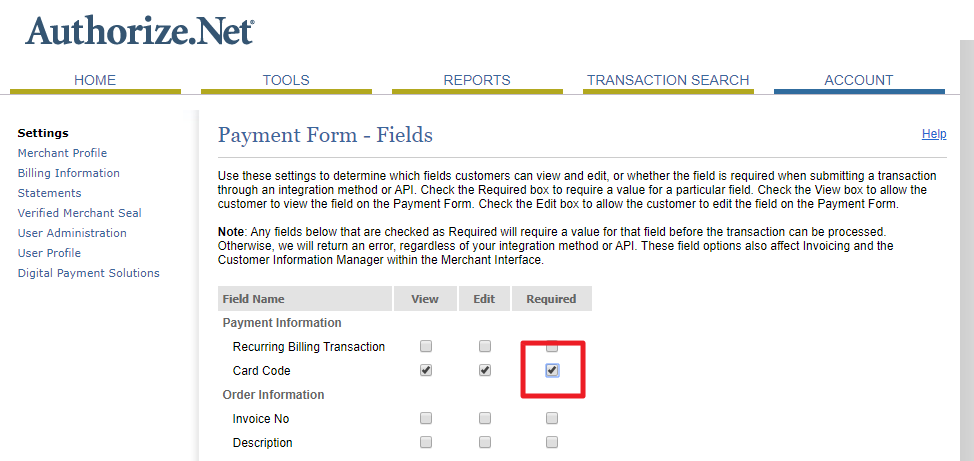The height and width of the screenshot is (461, 974).
Task: Go to TRANSACTION SEARCH tab
Action: point(668,80)
